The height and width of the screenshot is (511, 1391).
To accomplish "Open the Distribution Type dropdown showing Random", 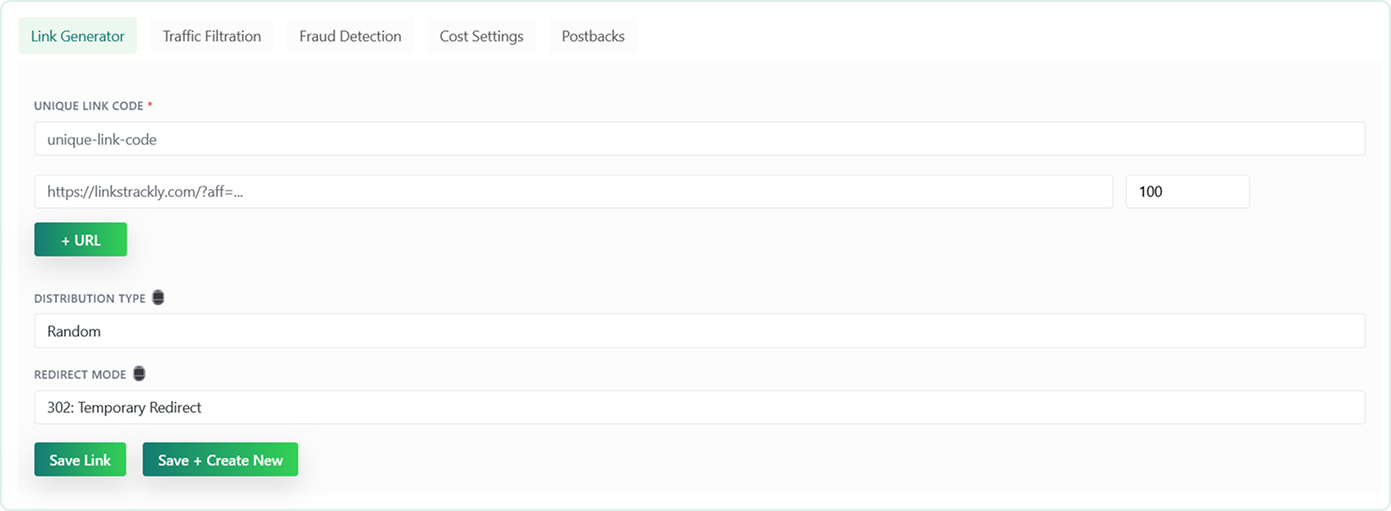I will [x=699, y=331].
